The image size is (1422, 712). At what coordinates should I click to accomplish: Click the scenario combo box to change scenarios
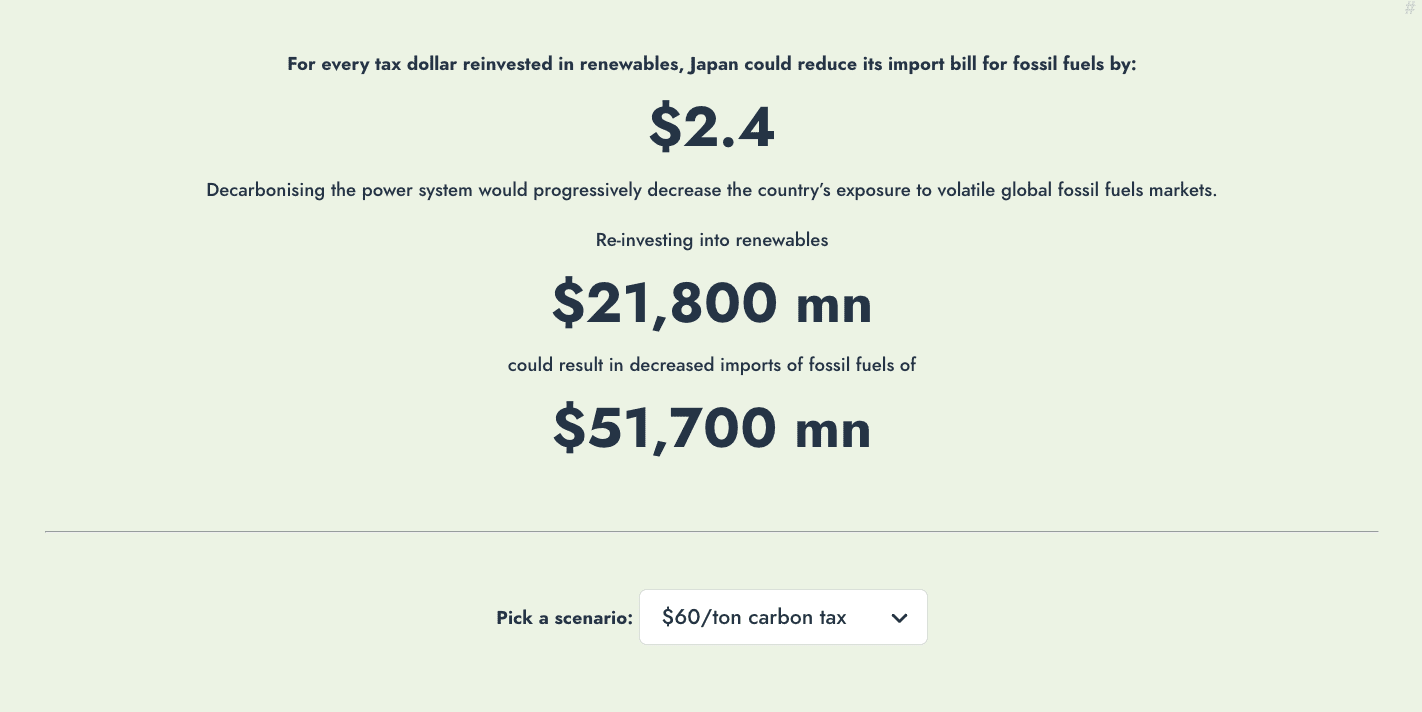(x=783, y=617)
